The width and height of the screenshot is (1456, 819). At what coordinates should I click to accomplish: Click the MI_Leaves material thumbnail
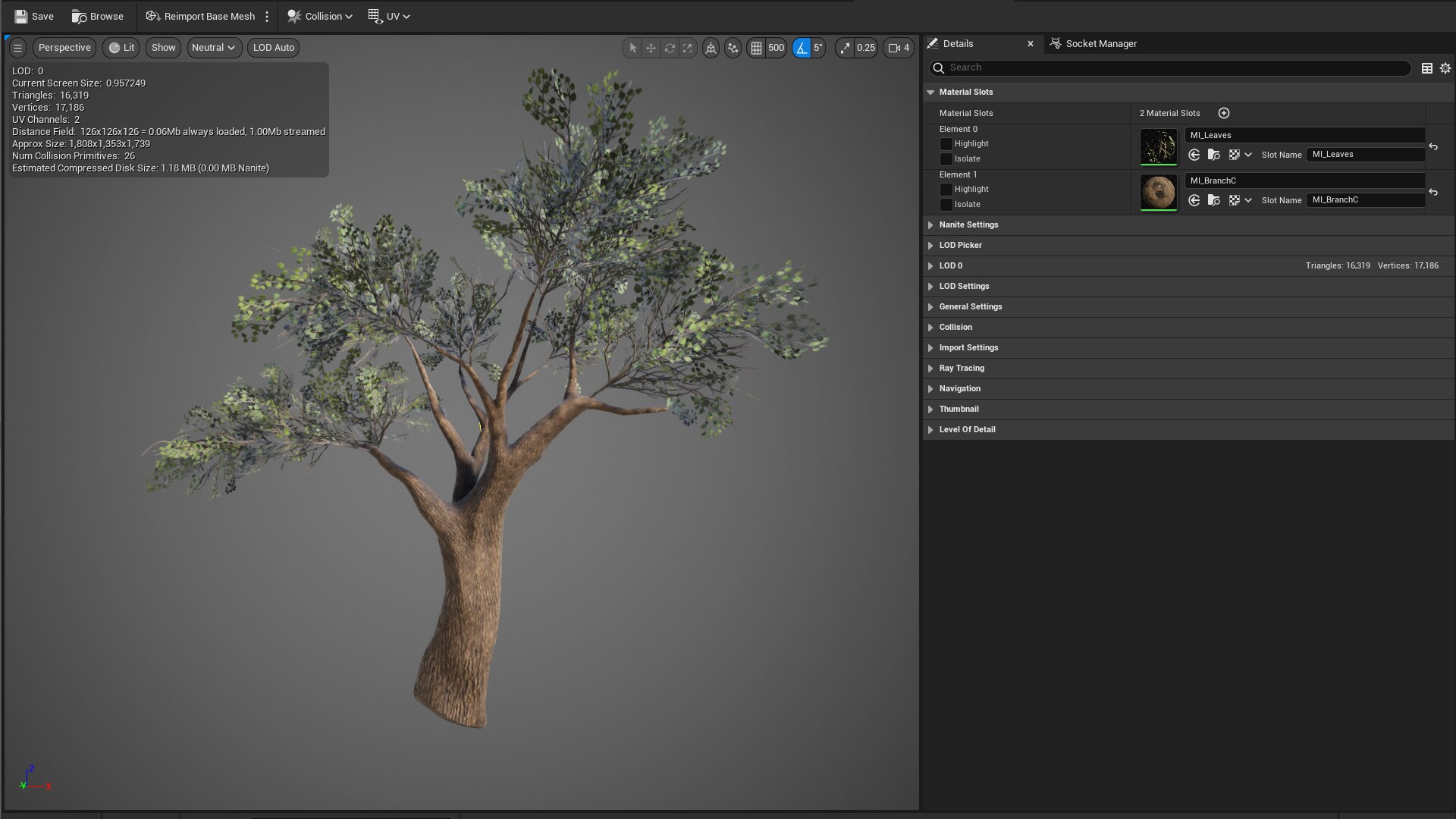[1158, 146]
